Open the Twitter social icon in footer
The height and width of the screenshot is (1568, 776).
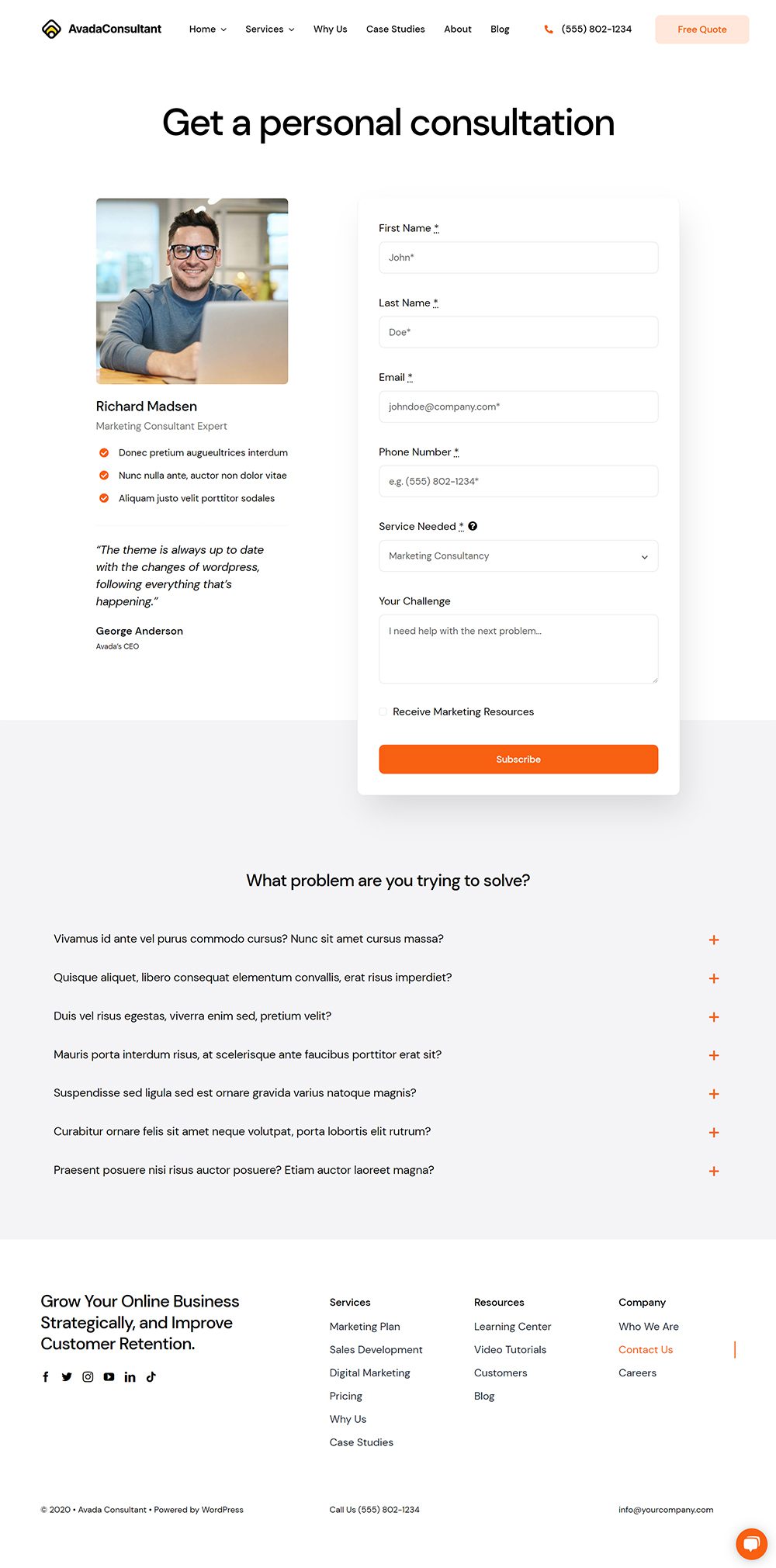(x=67, y=1376)
